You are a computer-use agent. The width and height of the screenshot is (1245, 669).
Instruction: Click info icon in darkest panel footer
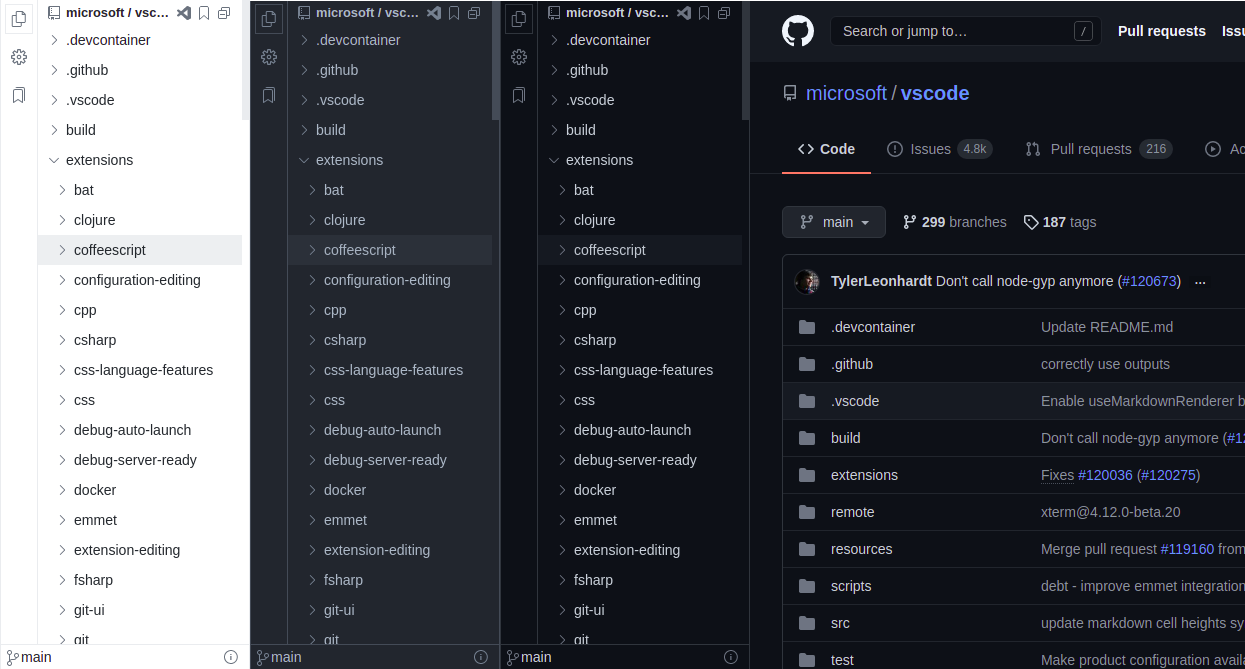tap(731, 657)
